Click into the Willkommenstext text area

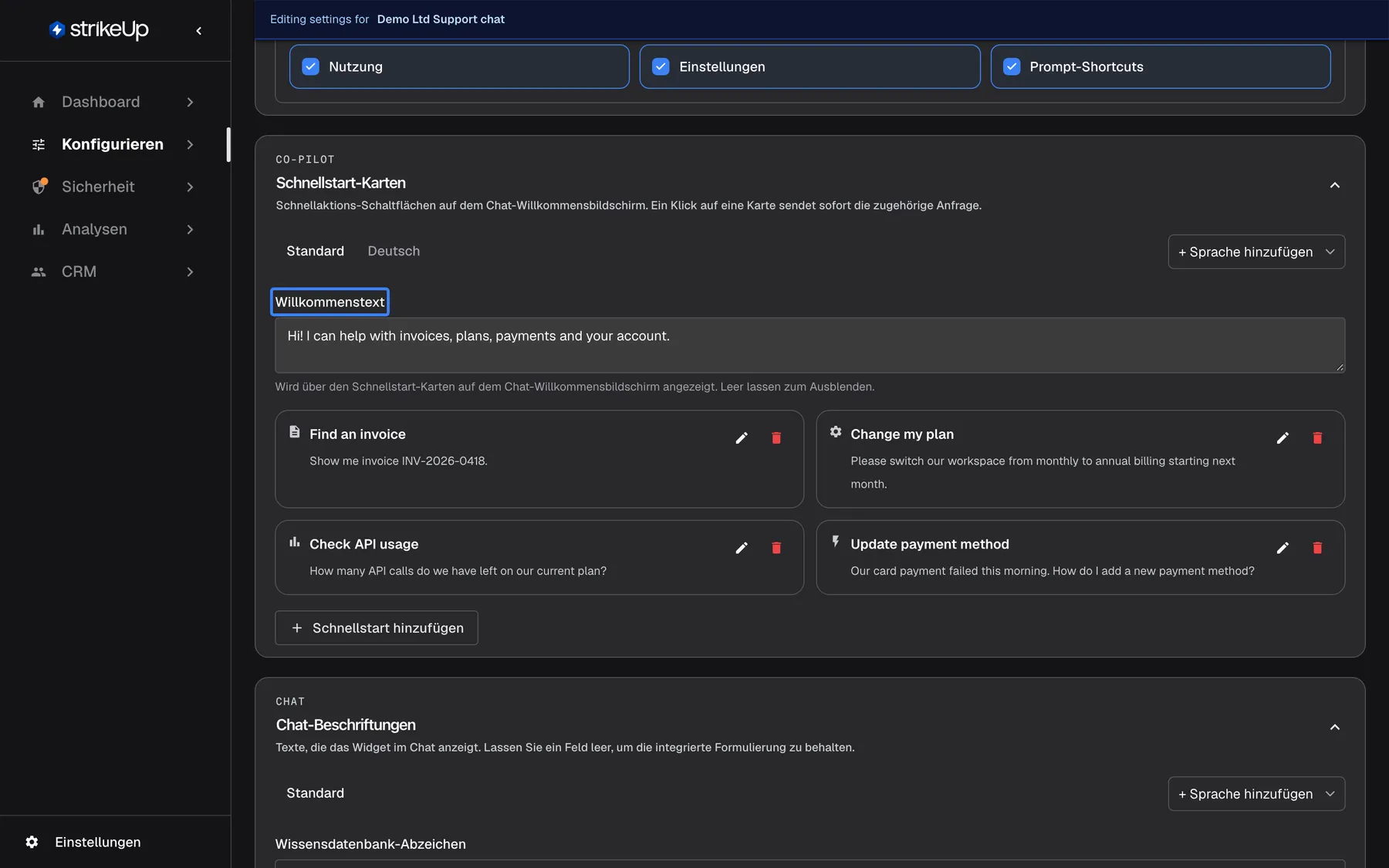810,346
